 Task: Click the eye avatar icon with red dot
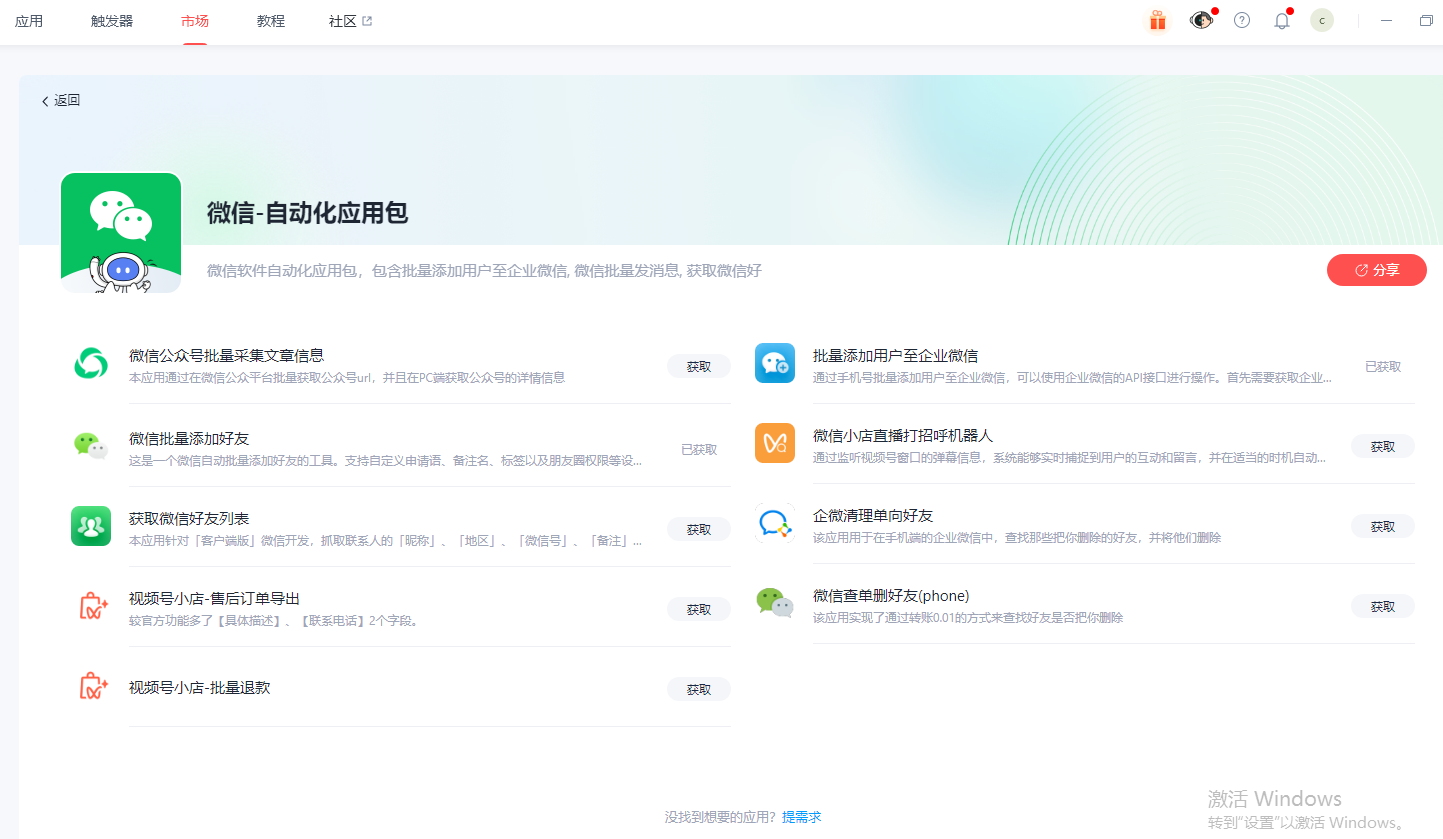1201,20
